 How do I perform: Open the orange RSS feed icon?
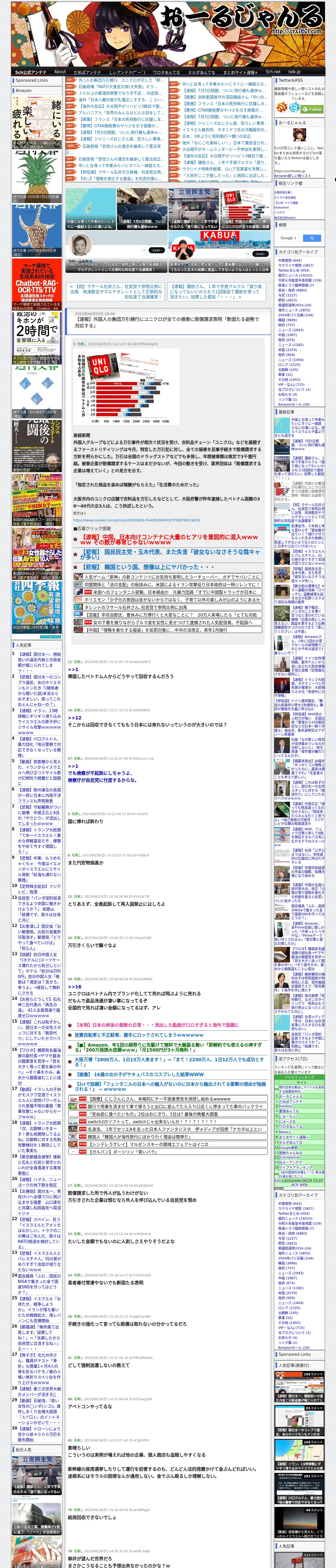click(282, 108)
